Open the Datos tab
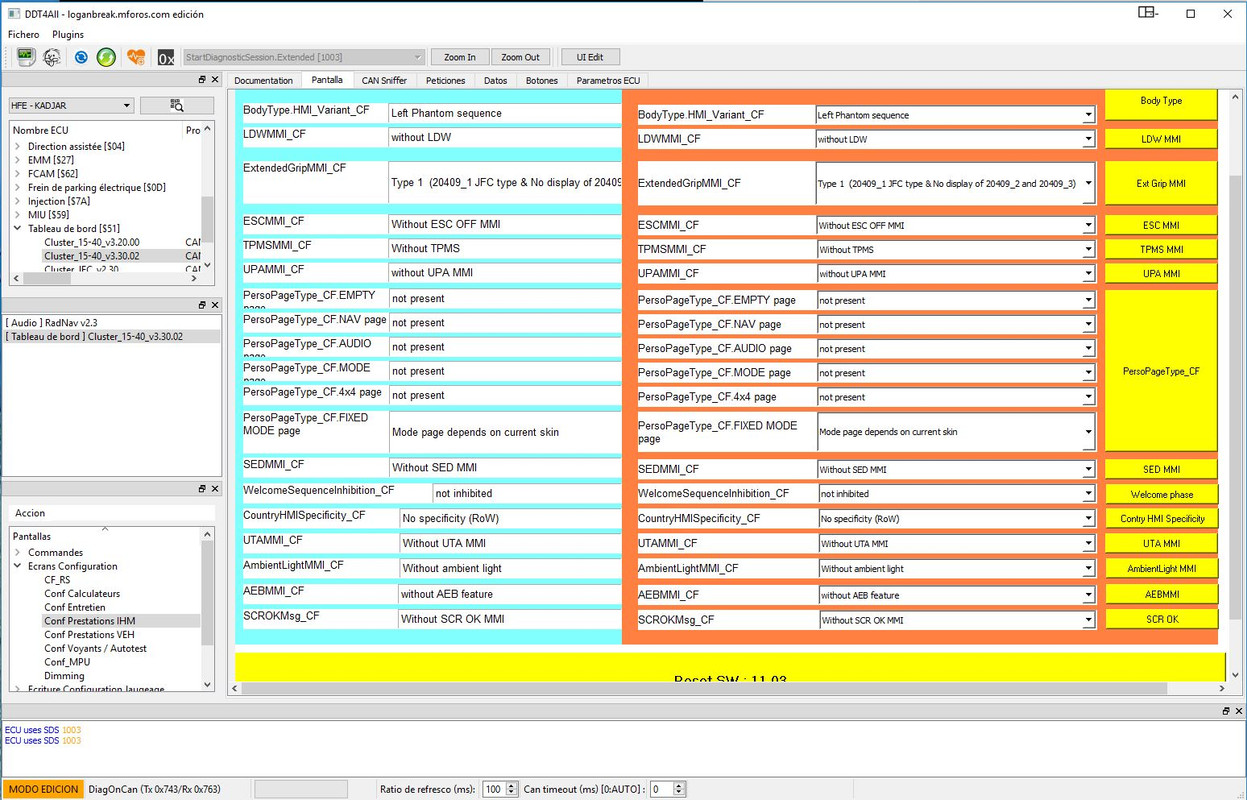The image size is (1247, 800). (x=495, y=80)
